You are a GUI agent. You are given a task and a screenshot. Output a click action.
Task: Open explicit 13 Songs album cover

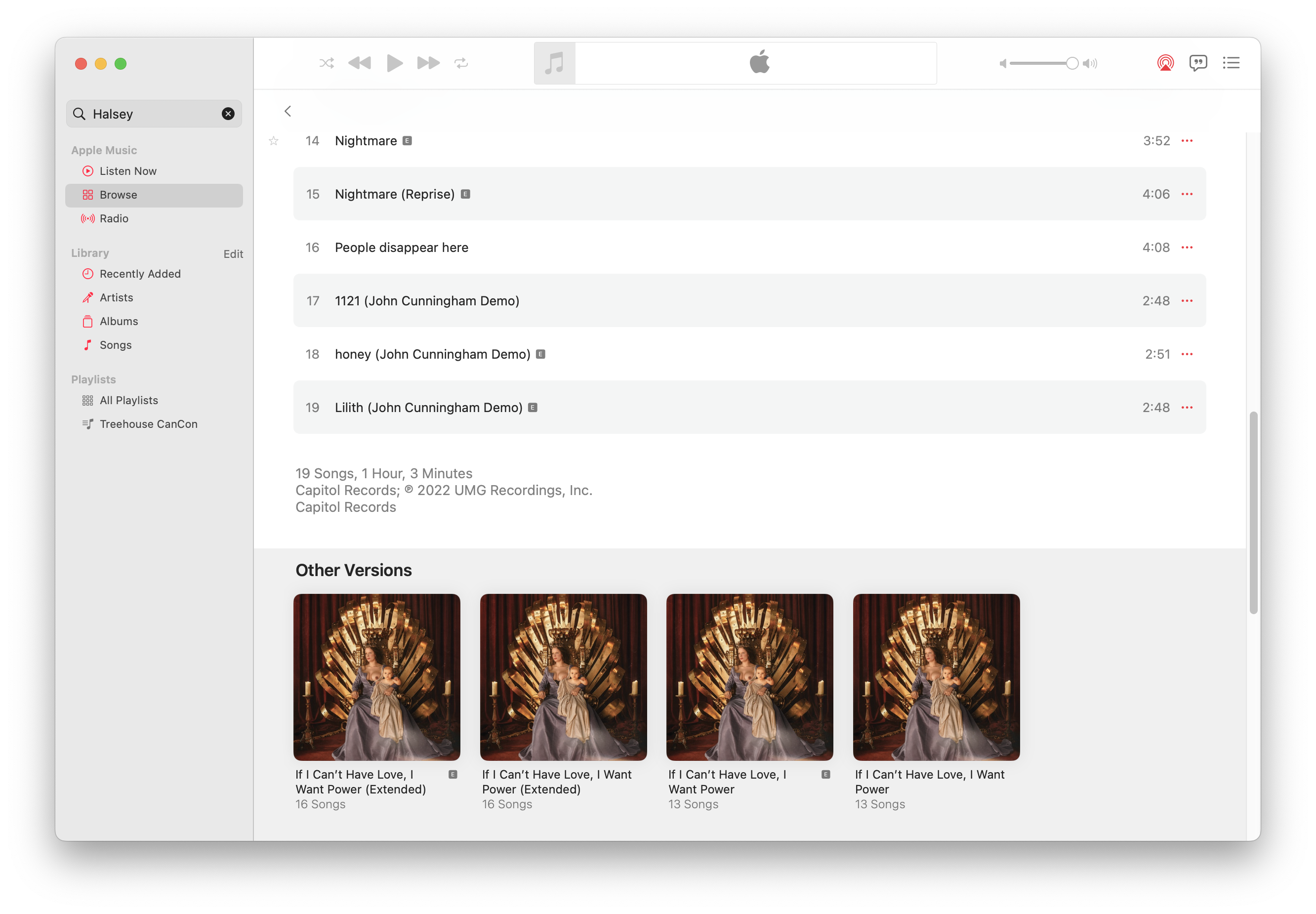(749, 677)
